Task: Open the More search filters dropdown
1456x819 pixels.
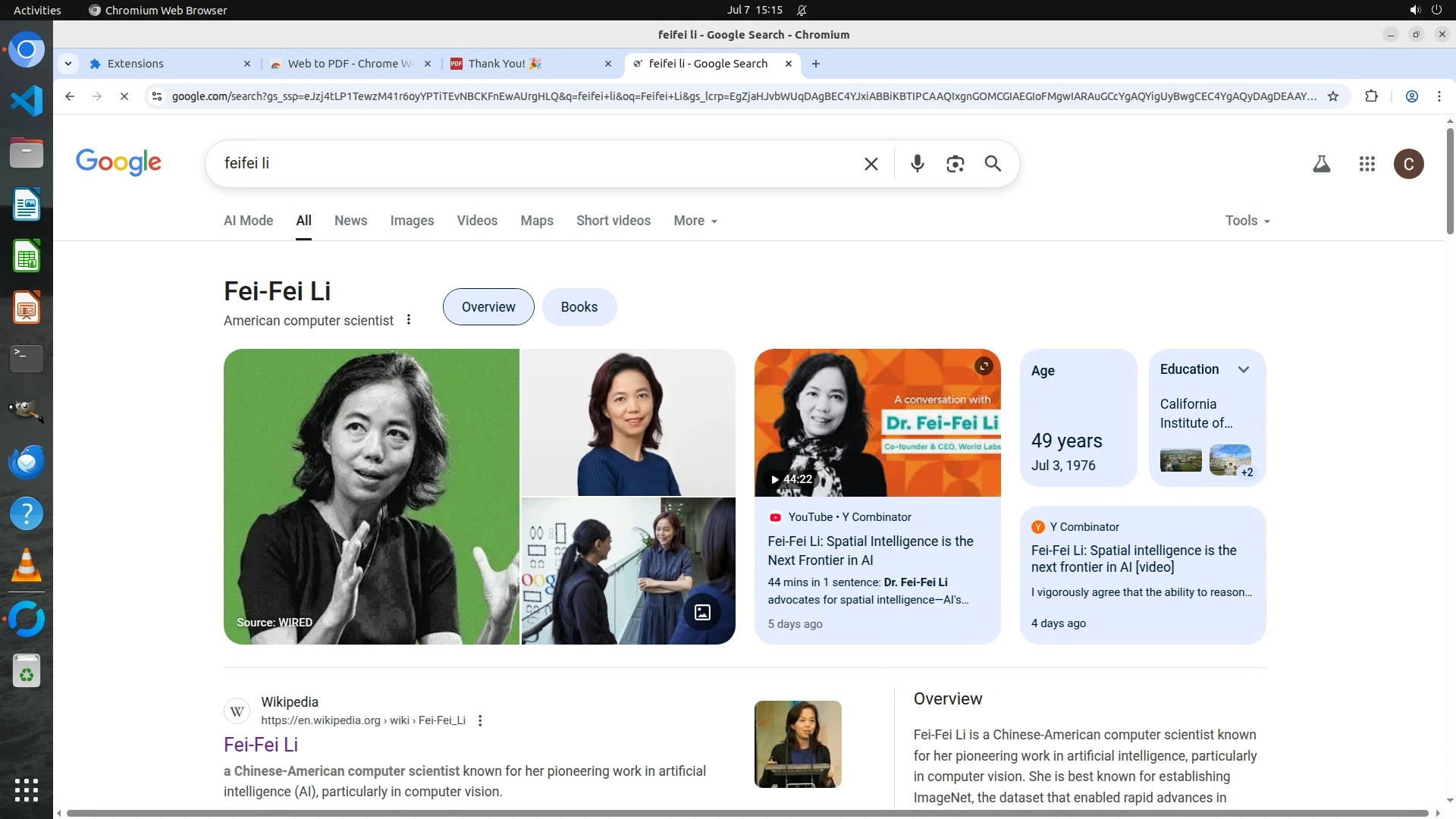Action: point(695,221)
